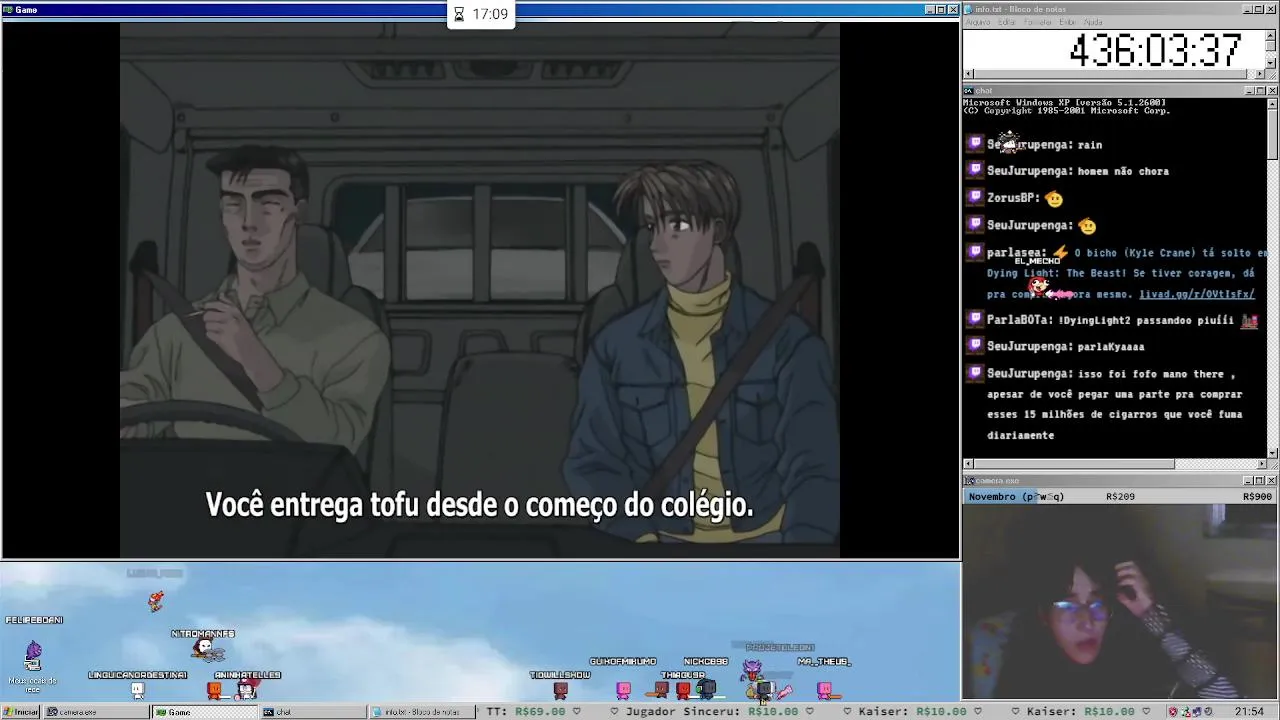1280x720 pixels.
Task: Click the 'parlaKyaaaa' chat message
Action: [x=1111, y=347]
